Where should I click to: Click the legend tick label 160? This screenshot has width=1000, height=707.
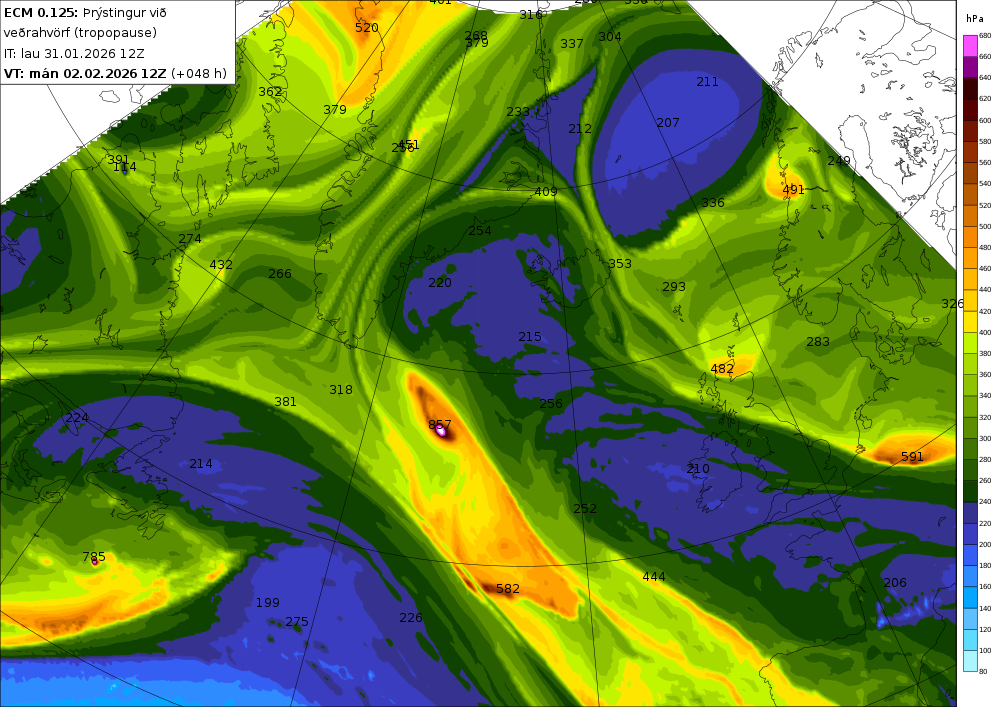985,587
